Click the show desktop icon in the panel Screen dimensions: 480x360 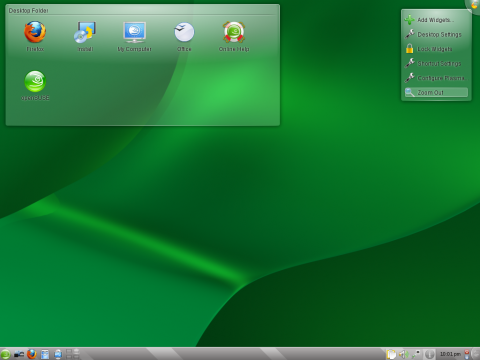tap(19, 354)
